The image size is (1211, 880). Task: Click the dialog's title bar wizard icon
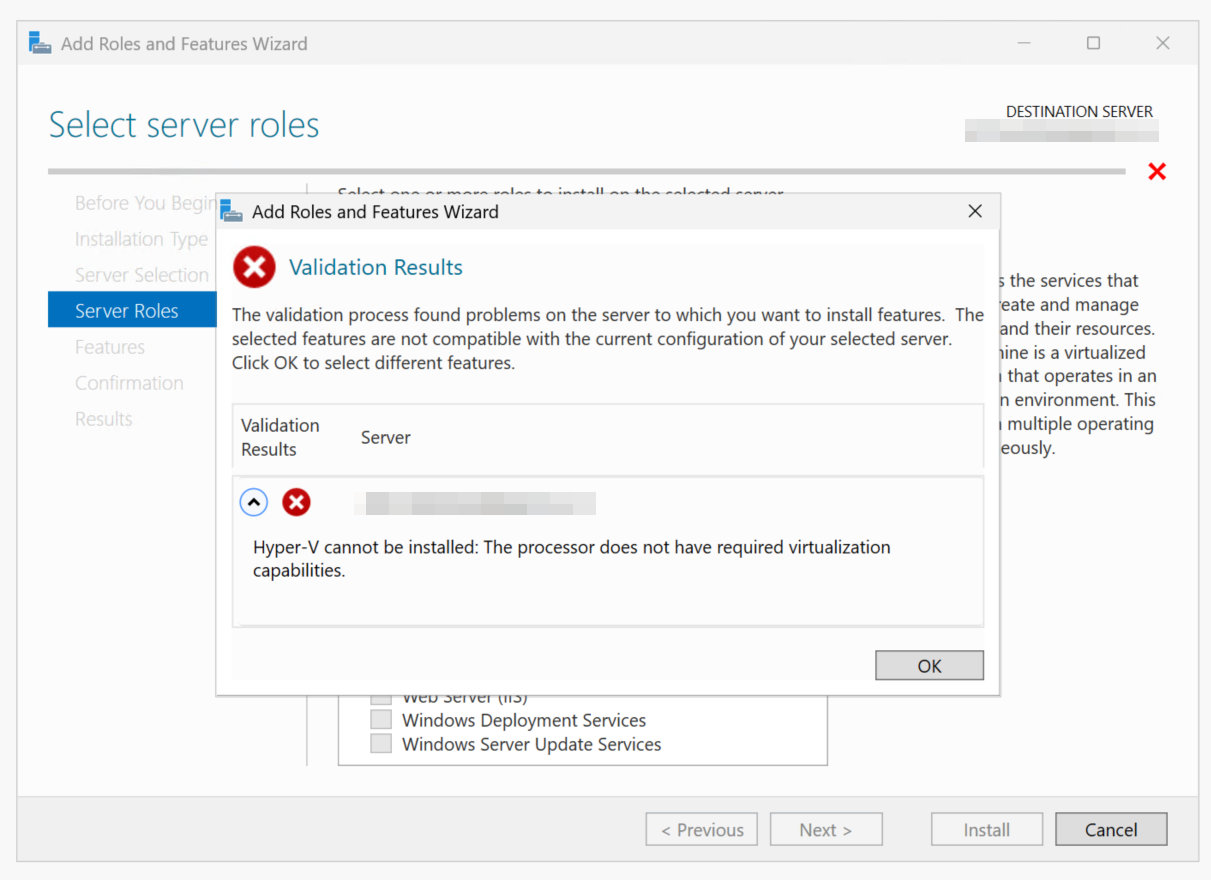point(232,212)
